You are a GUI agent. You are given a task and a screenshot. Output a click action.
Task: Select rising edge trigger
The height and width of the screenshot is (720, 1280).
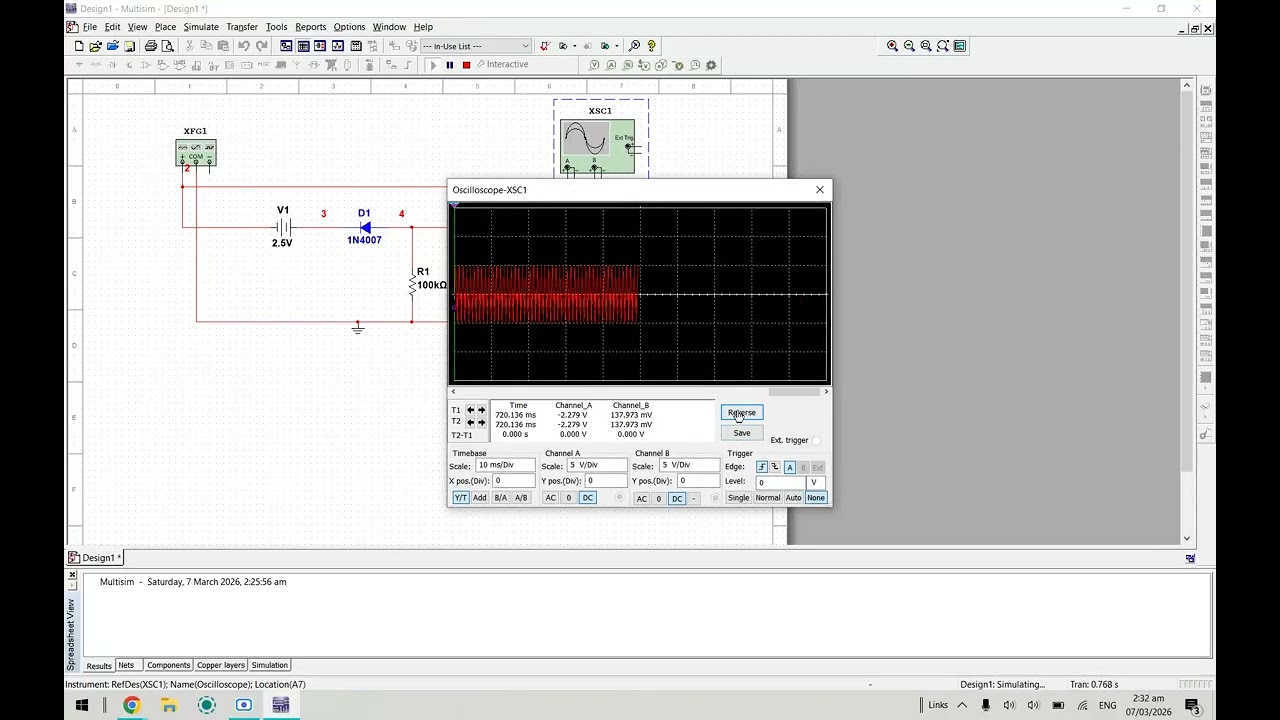[x=762, y=467]
